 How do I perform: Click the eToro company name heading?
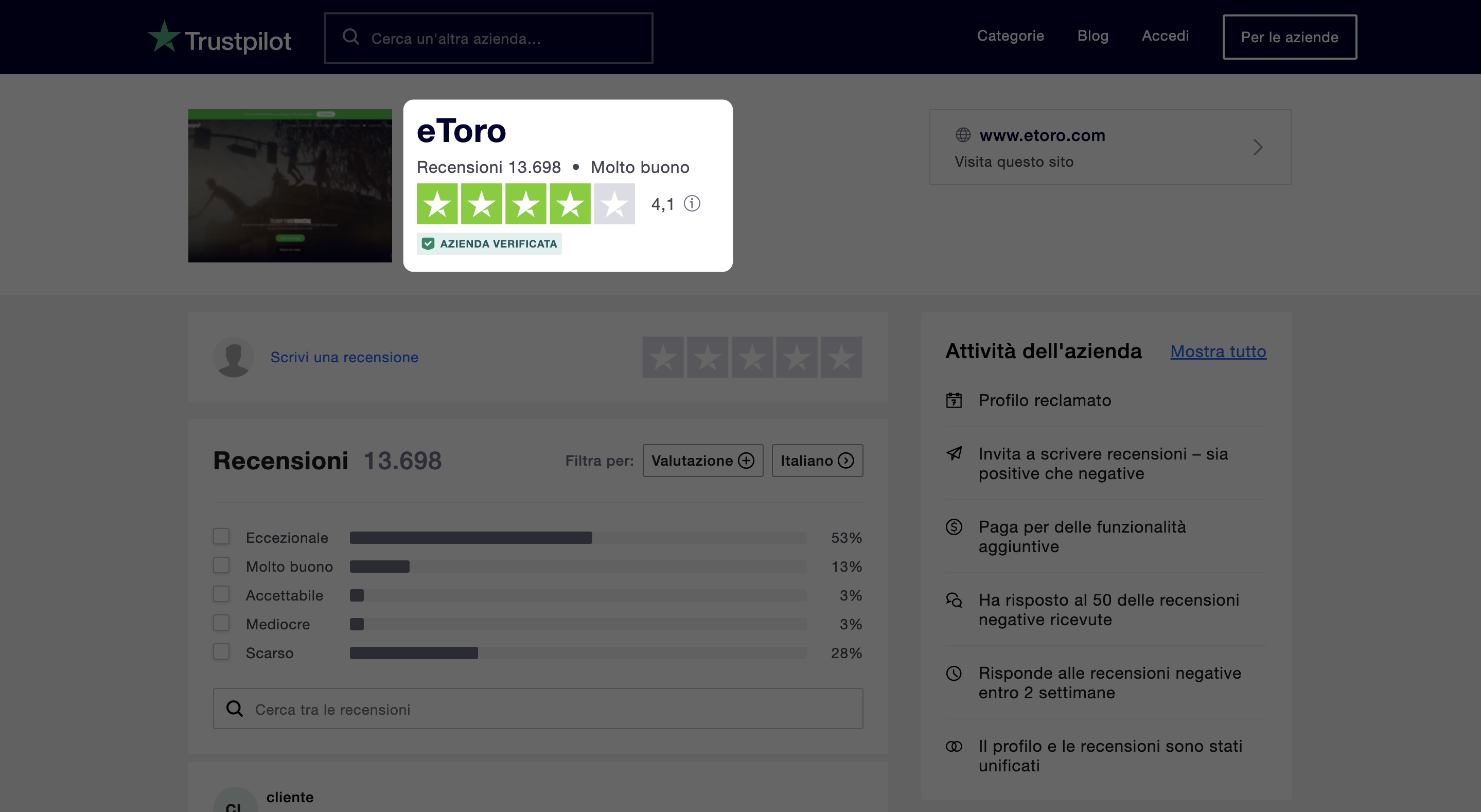pos(461,131)
